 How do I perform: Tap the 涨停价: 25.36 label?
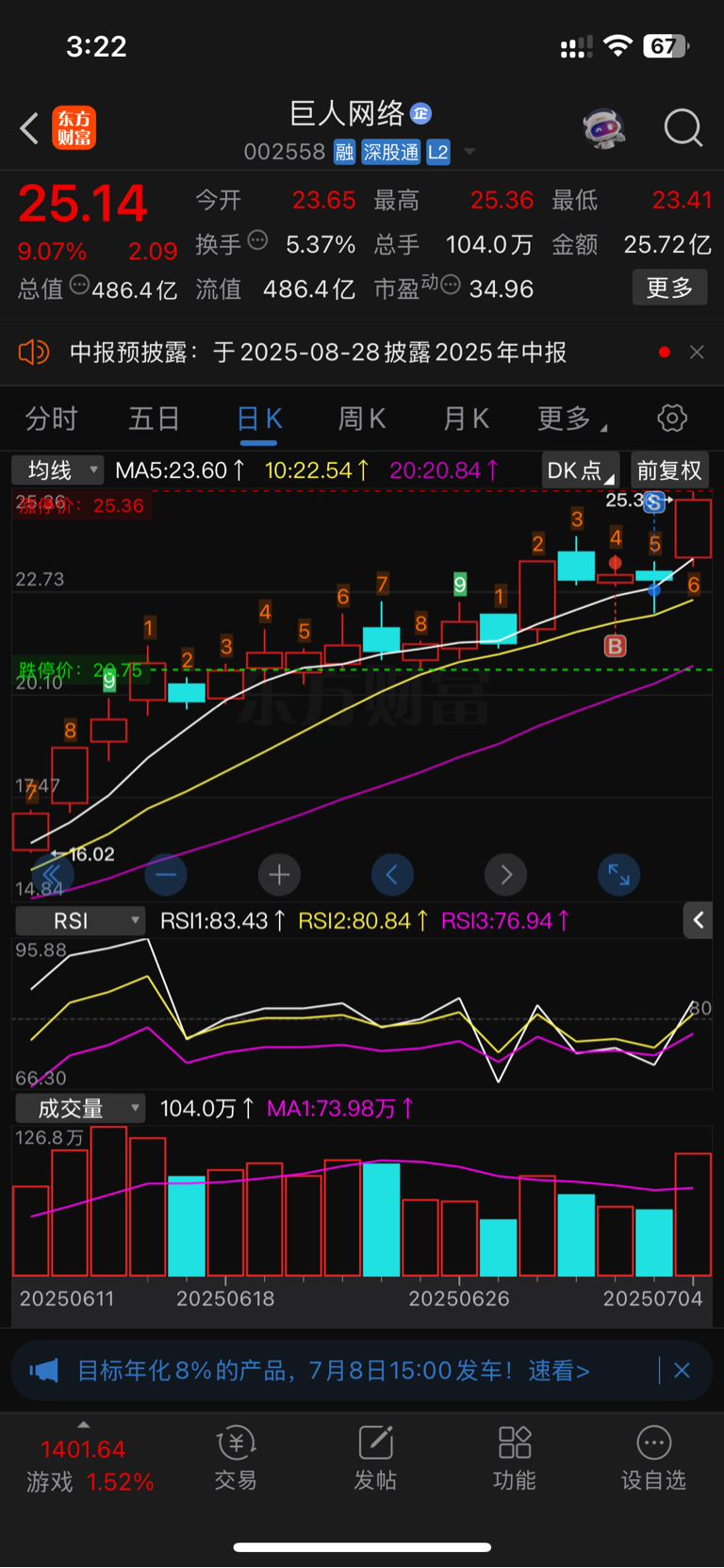point(80,505)
